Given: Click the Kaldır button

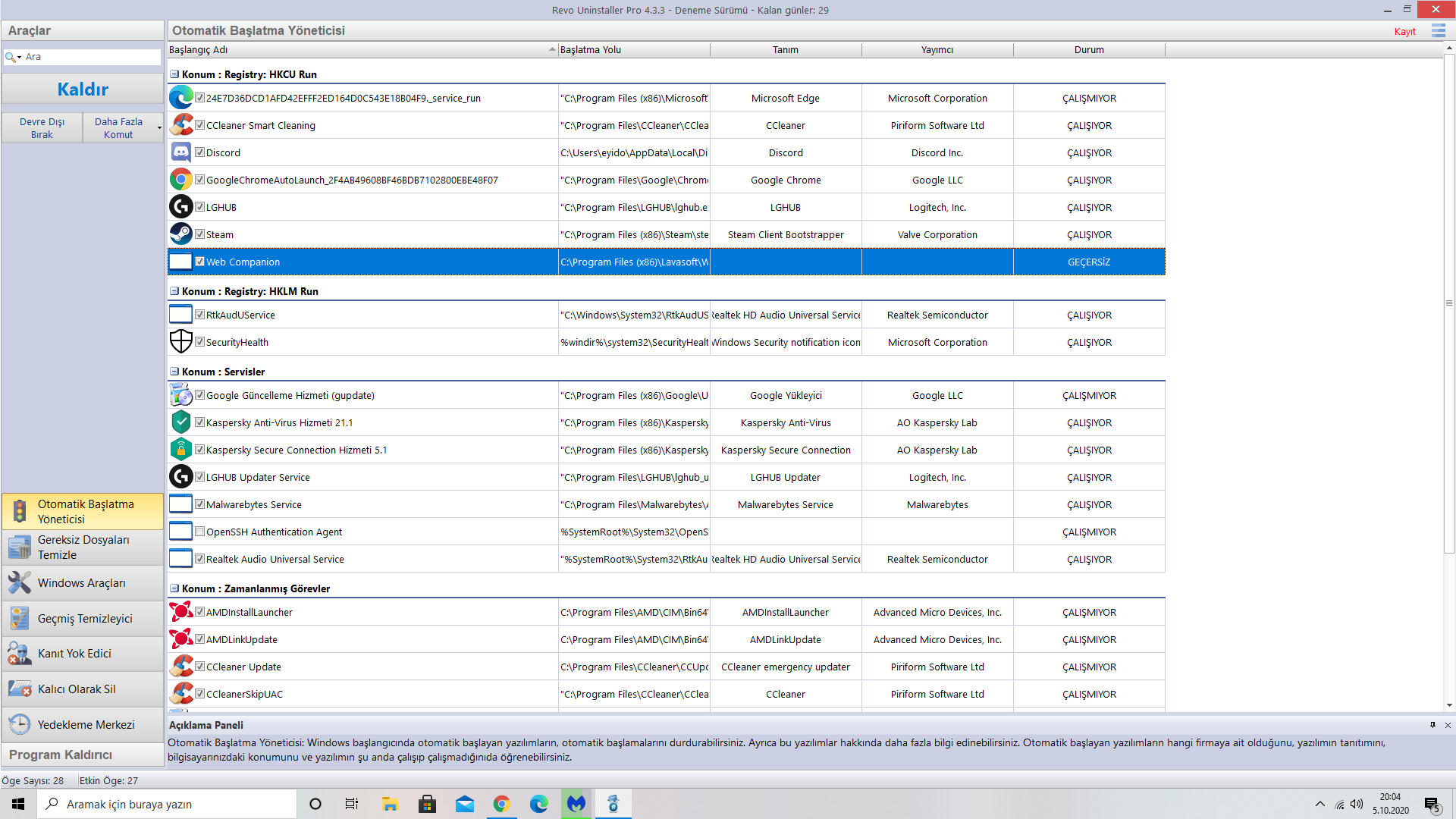Looking at the screenshot, I should coord(82,89).
